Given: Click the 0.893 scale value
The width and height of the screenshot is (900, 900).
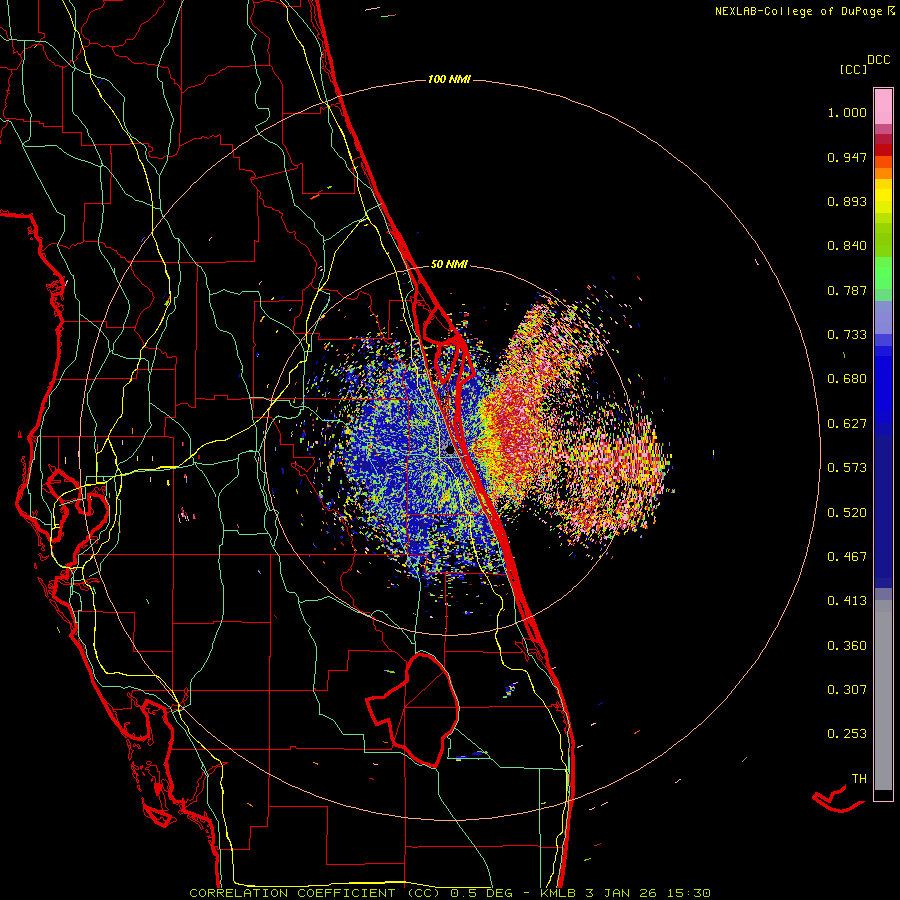Looking at the screenshot, I should click(847, 201).
